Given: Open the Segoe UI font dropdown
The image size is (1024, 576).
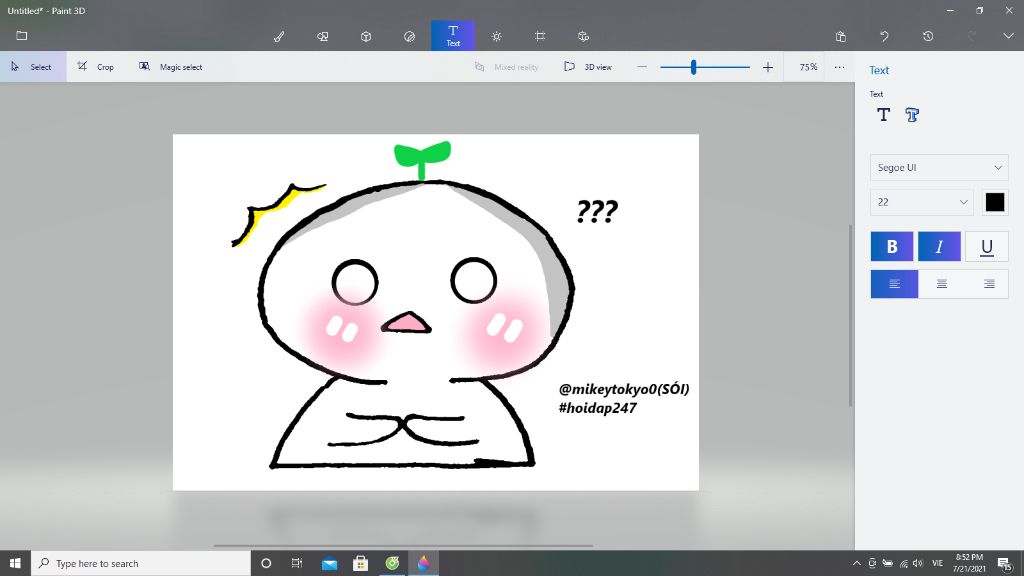Looking at the screenshot, I should 939,168.
